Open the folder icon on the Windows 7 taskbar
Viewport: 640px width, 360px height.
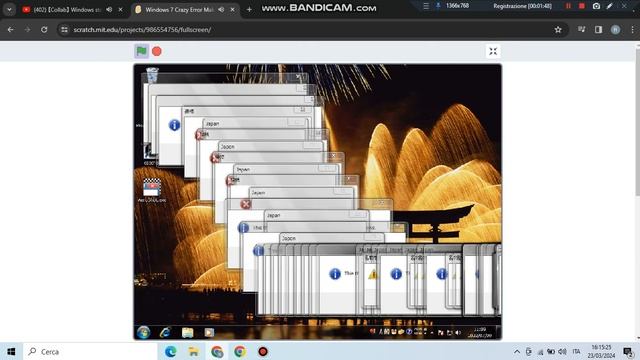[187, 333]
